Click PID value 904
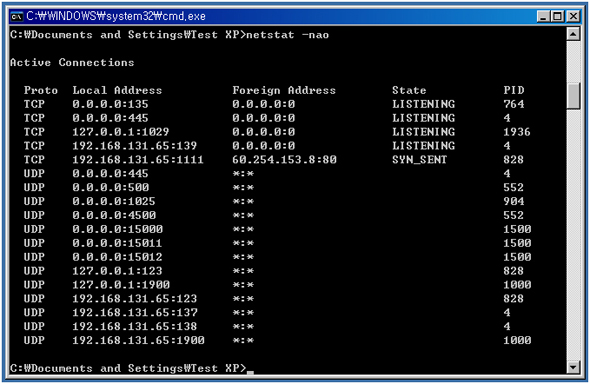590x384 pixels. [514, 202]
